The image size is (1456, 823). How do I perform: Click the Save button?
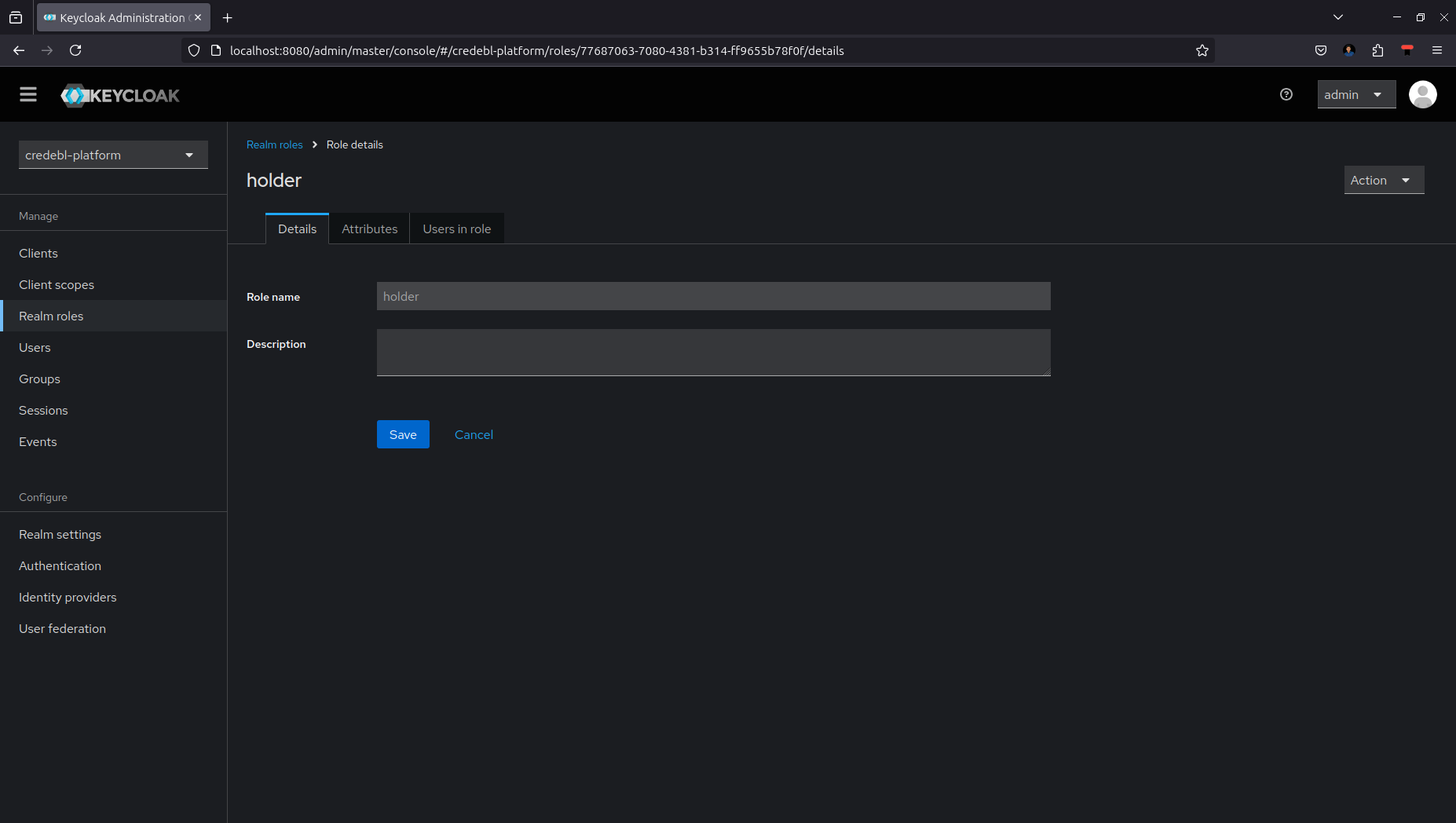403,435
